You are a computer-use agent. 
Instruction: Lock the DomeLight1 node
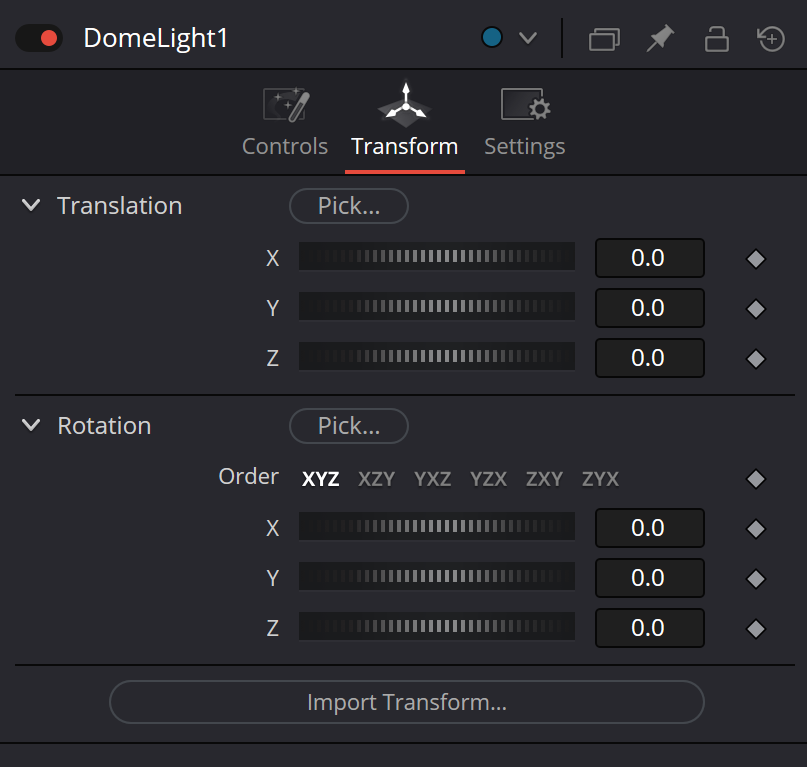tap(716, 39)
